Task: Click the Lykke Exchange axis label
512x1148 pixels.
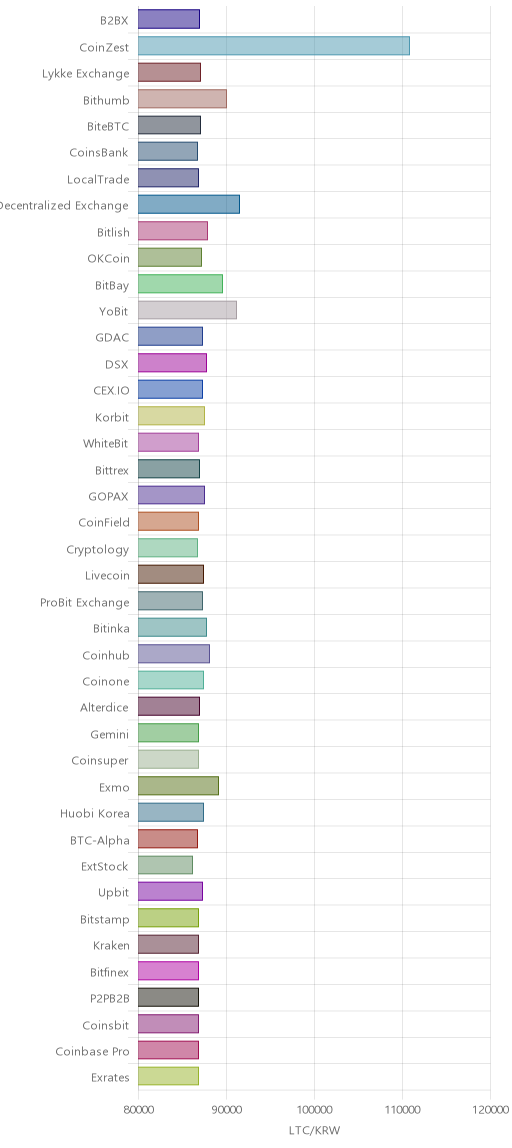Action: point(85,73)
